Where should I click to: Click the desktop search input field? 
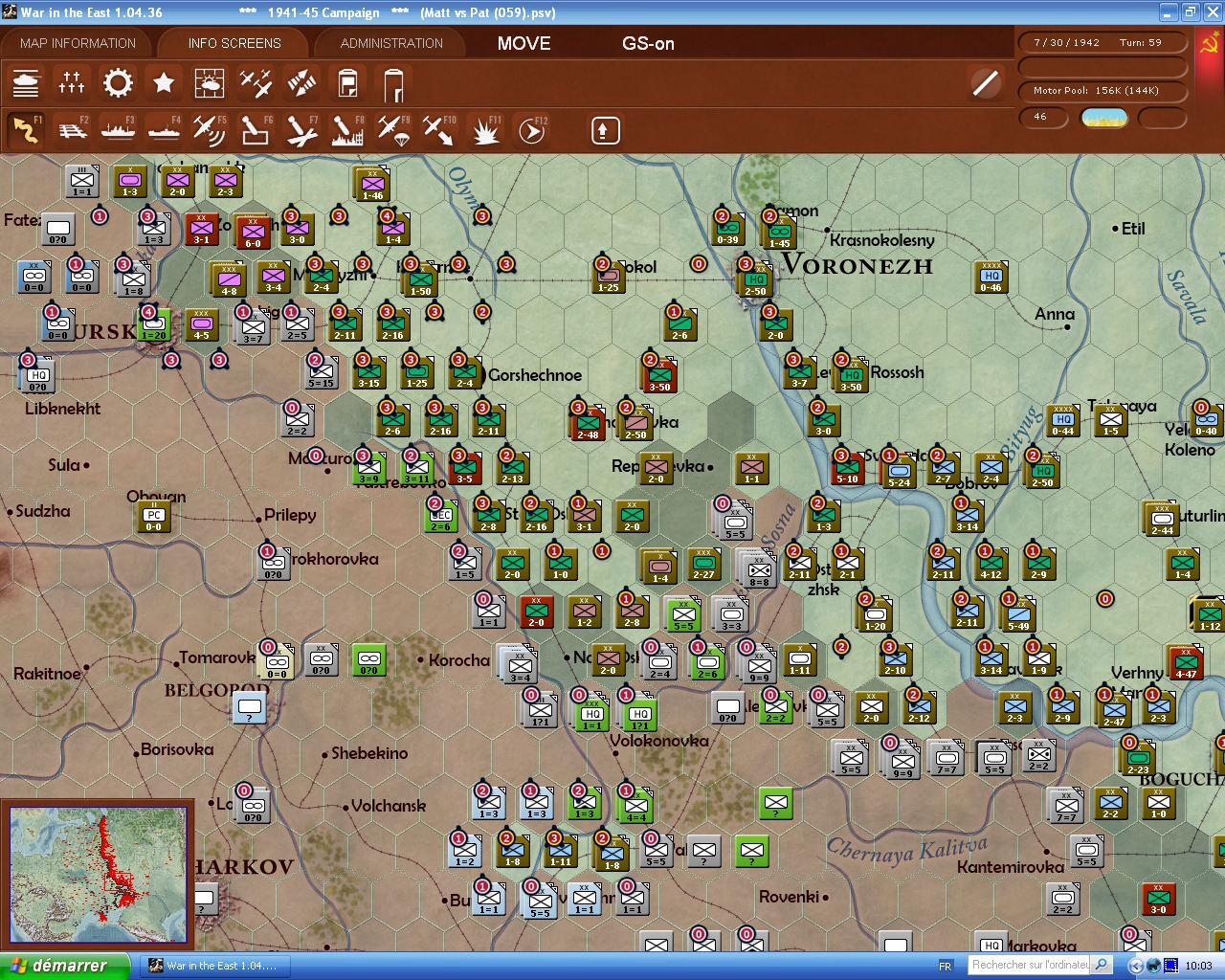(1030, 965)
